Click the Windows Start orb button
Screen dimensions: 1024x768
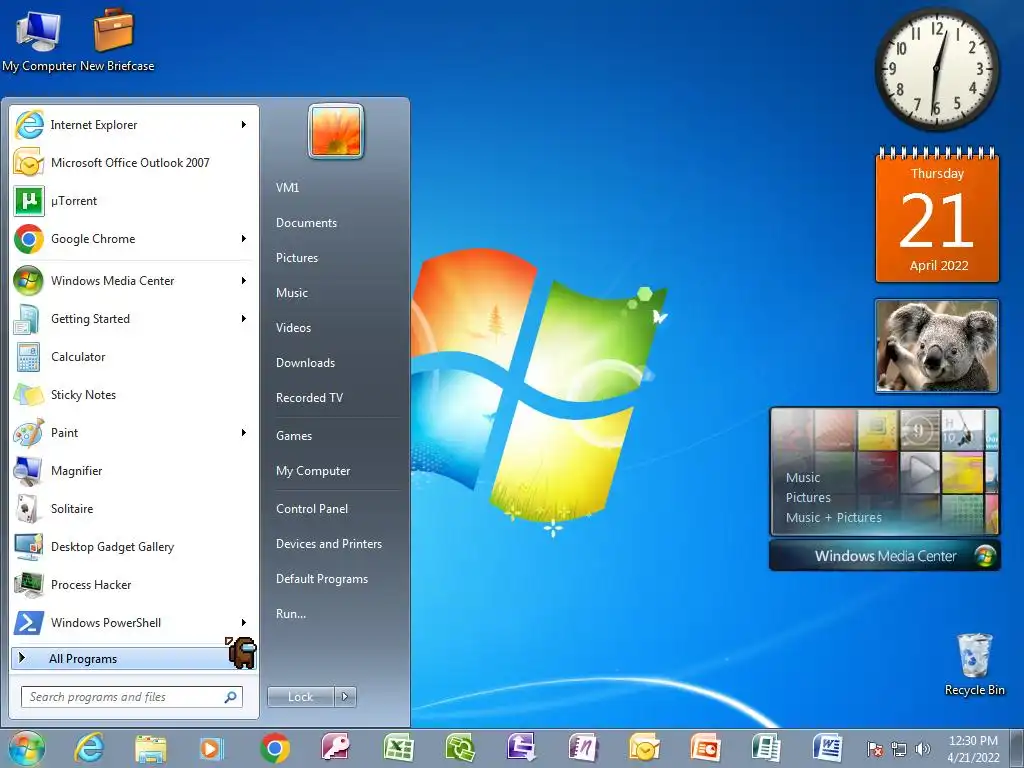(x=27, y=748)
